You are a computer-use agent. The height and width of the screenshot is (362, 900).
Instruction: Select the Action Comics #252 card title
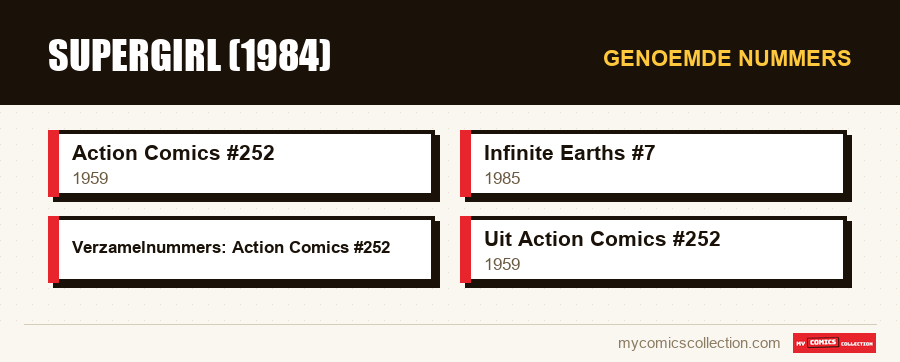pos(173,153)
